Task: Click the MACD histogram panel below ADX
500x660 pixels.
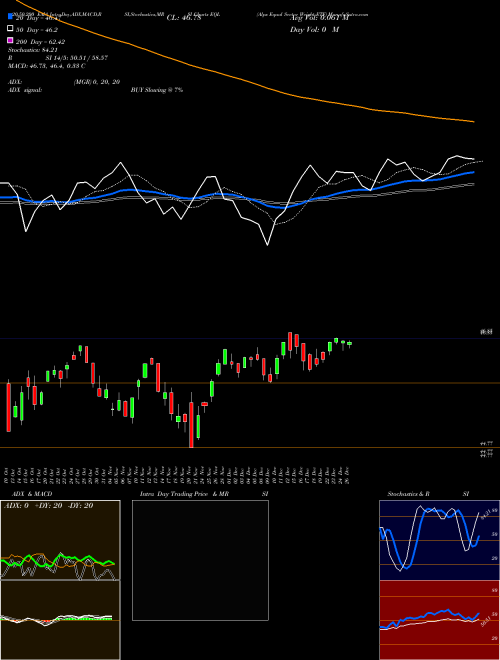Action: tap(60, 620)
